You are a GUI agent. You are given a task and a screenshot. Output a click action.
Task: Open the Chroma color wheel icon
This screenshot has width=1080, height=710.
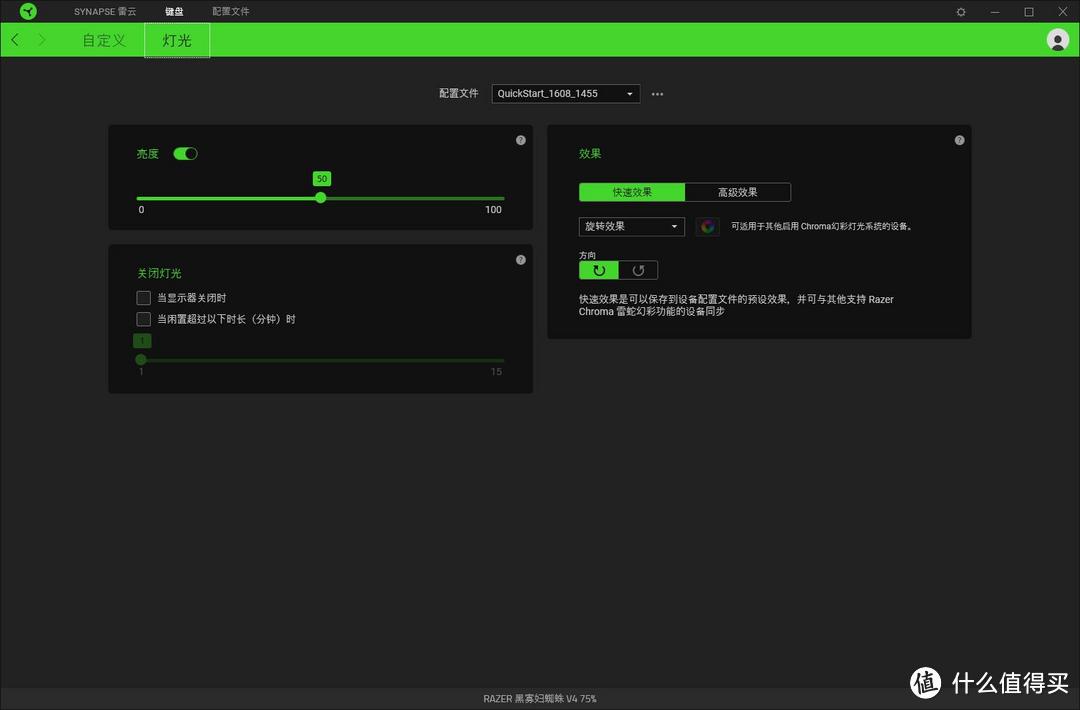pos(707,227)
